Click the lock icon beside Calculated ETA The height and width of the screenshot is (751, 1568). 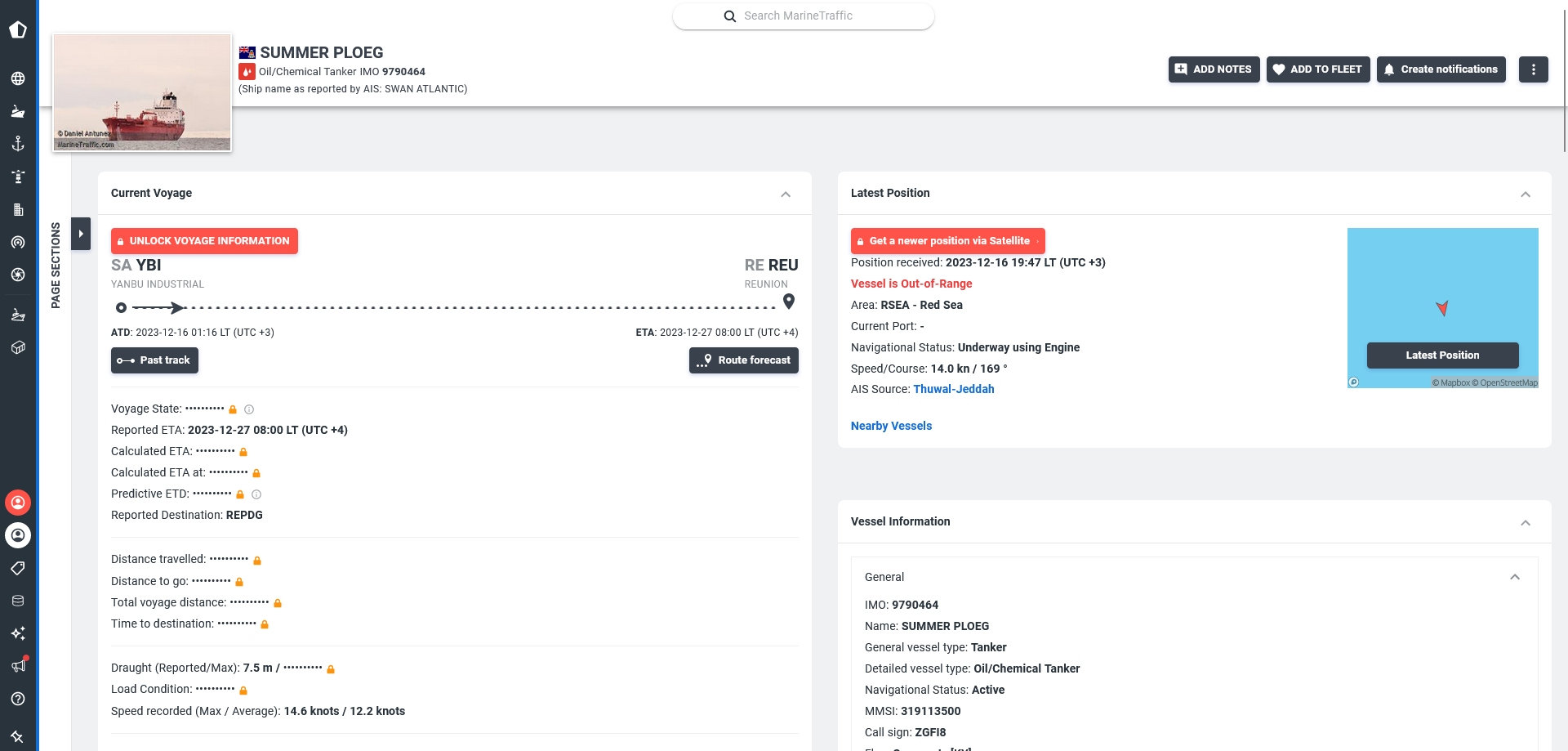click(x=243, y=452)
